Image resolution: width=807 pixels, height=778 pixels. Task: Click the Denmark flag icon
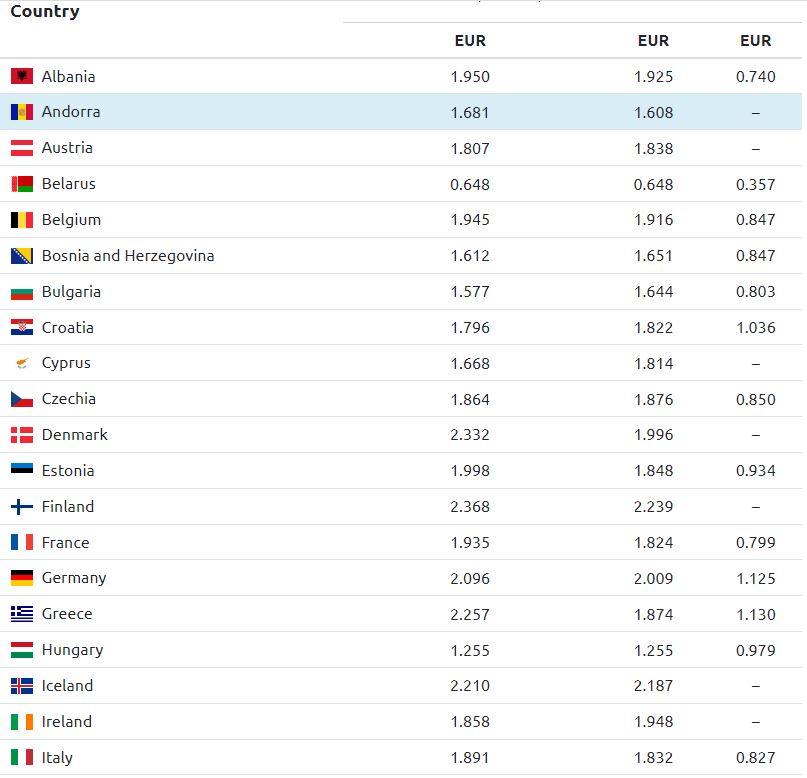(22, 435)
